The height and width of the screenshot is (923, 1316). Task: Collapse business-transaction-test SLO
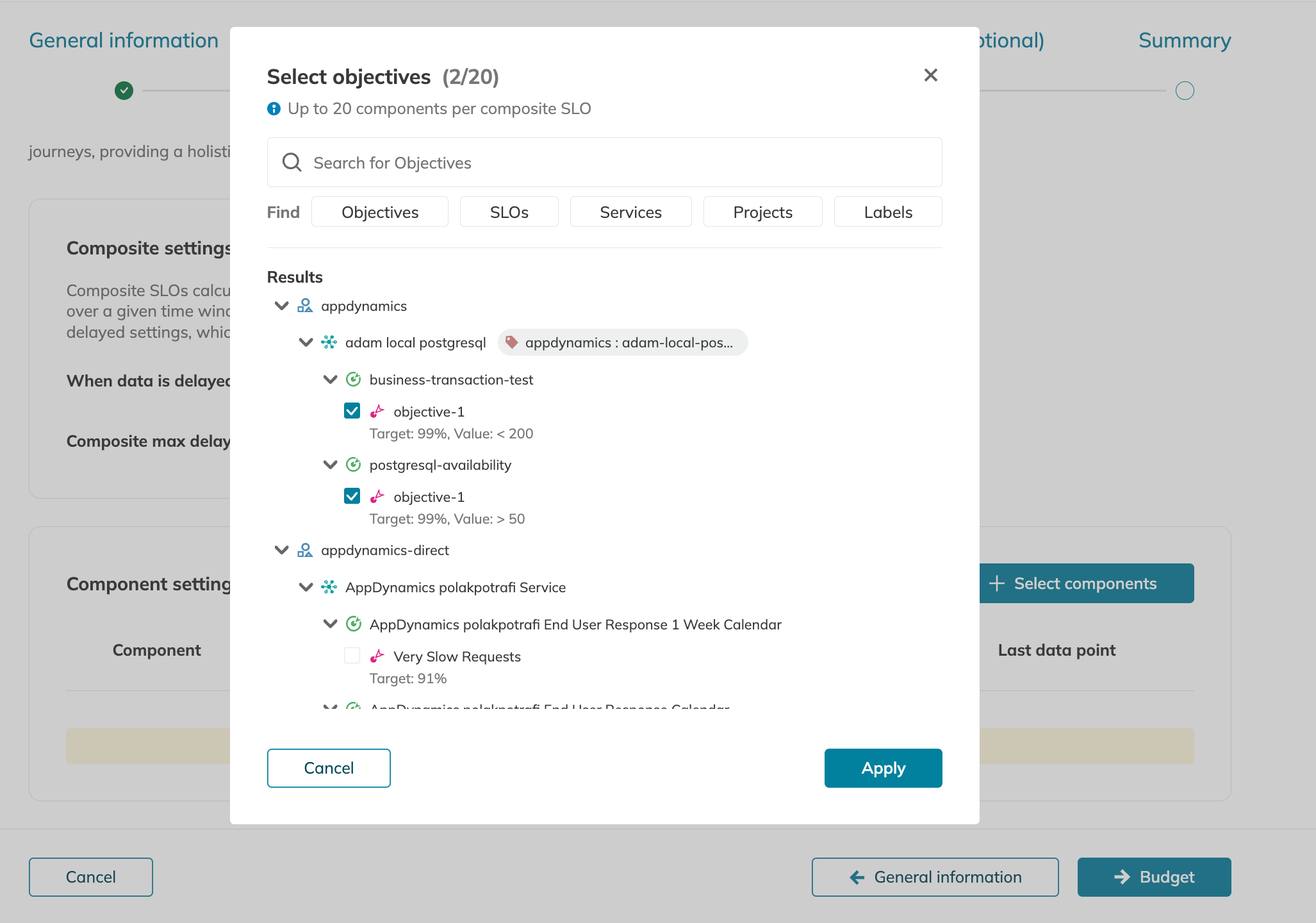click(x=330, y=379)
